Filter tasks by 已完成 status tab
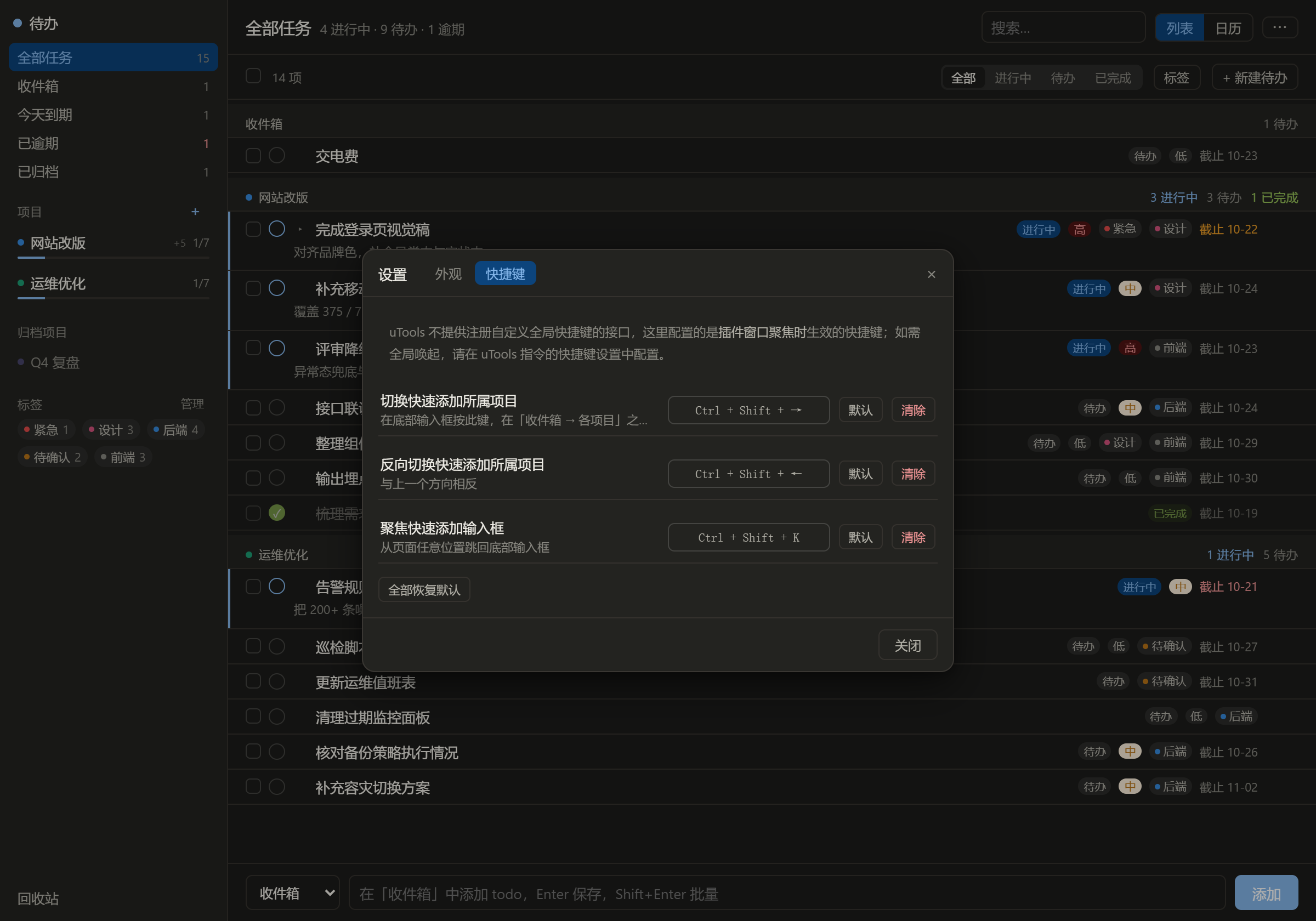1316x921 pixels. [x=1113, y=77]
